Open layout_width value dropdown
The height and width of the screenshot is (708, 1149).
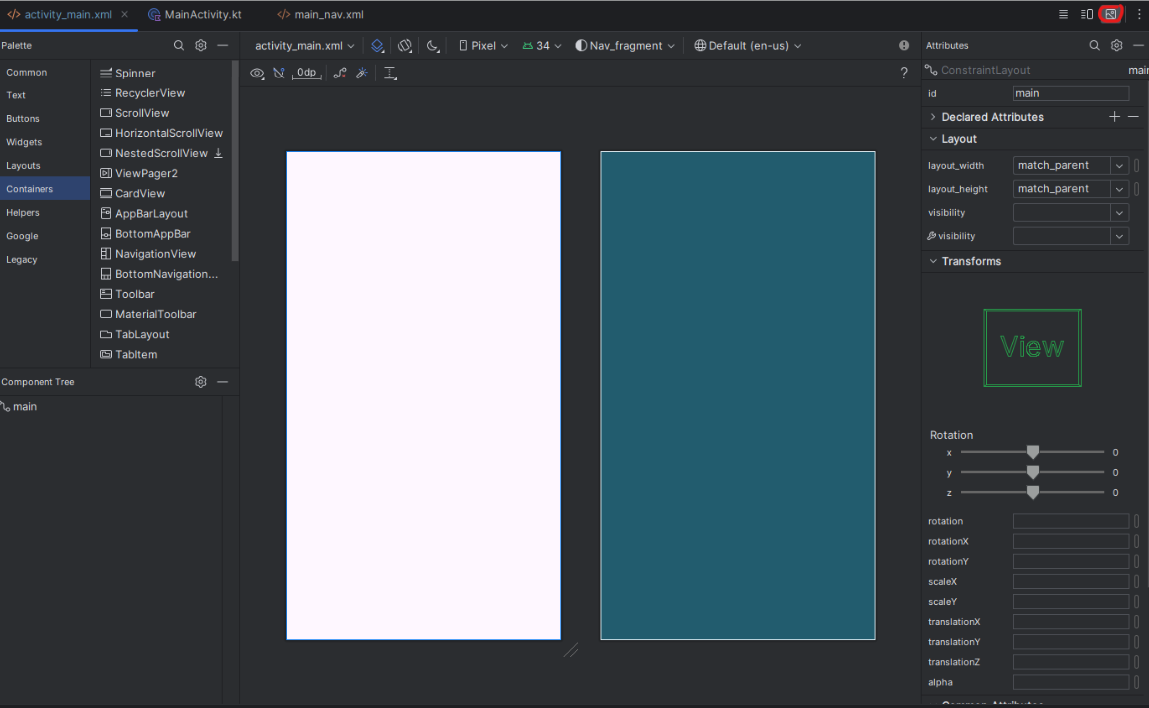pyautogui.click(x=1119, y=166)
